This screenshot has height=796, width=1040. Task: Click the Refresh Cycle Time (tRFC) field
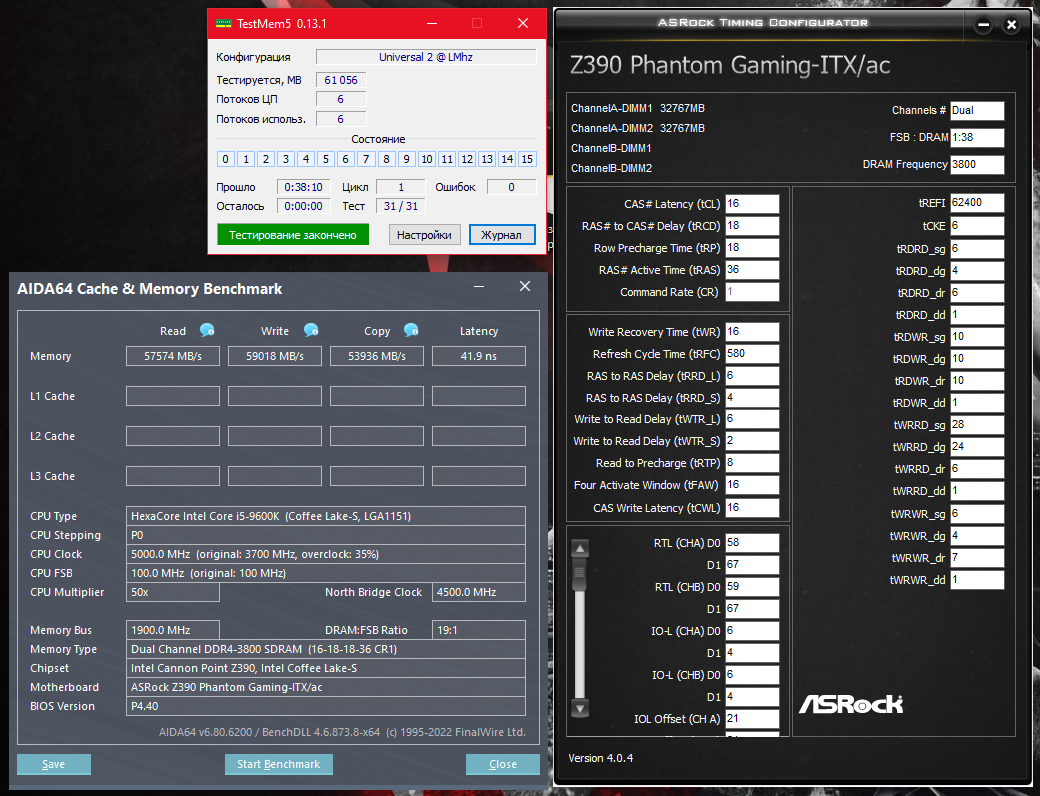(752, 354)
